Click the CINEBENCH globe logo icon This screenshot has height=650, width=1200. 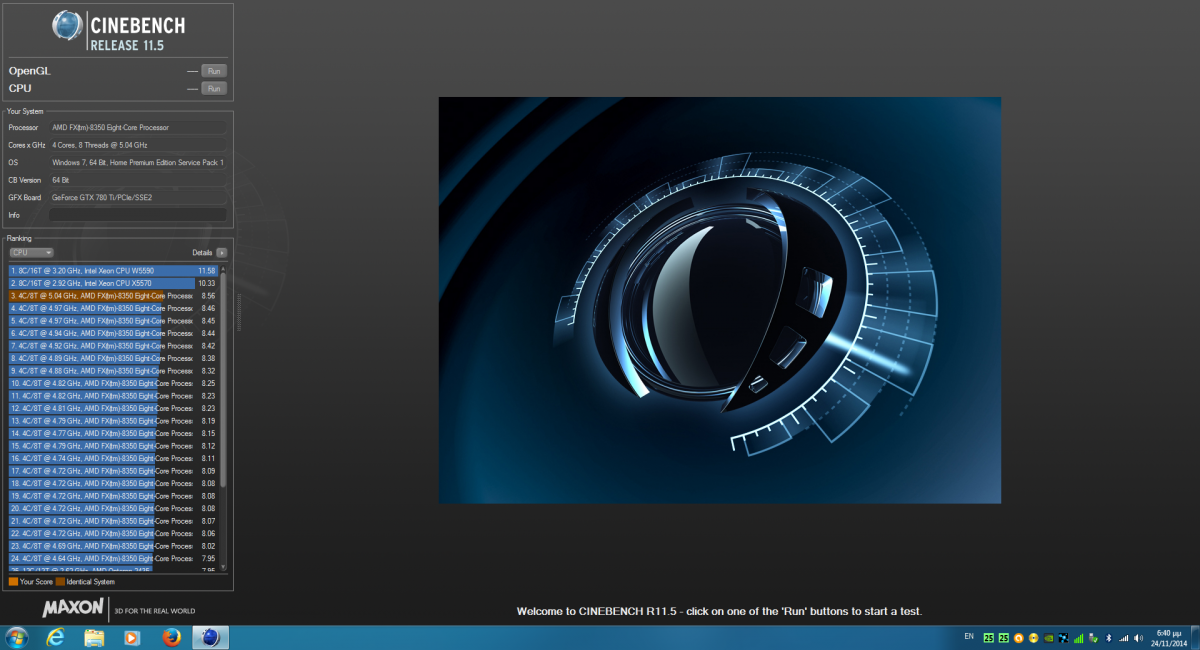[x=68, y=27]
